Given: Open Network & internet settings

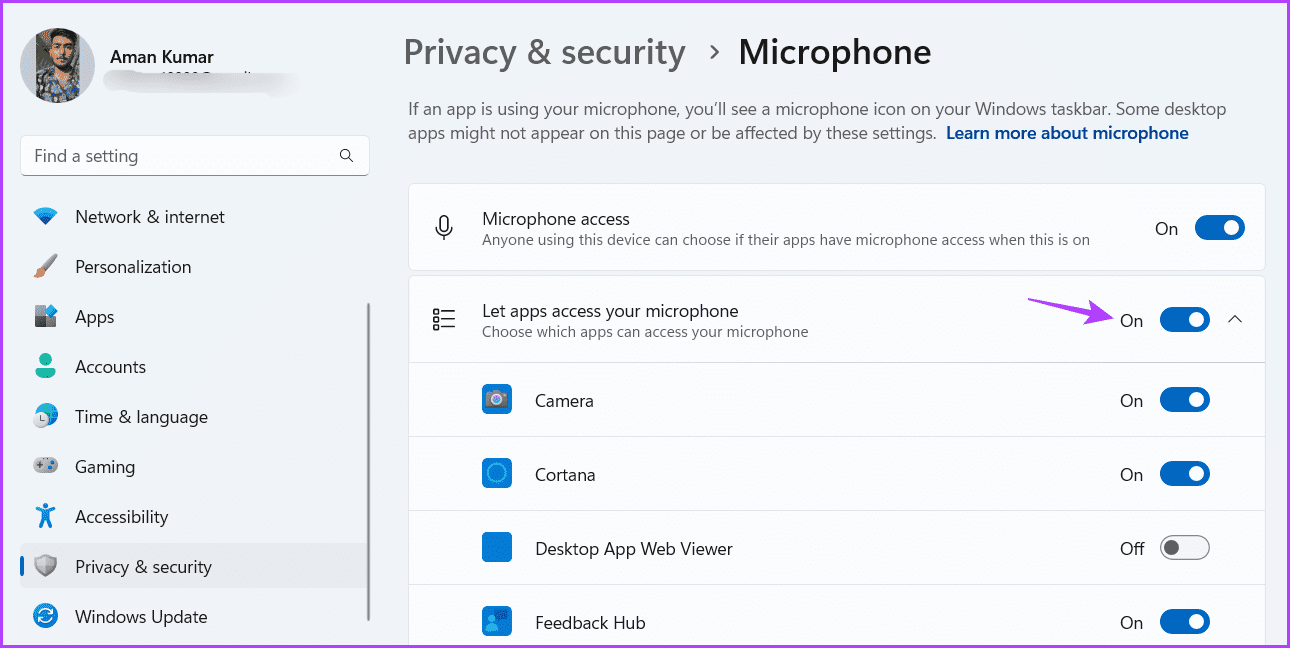Looking at the screenshot, I should 195,217.
